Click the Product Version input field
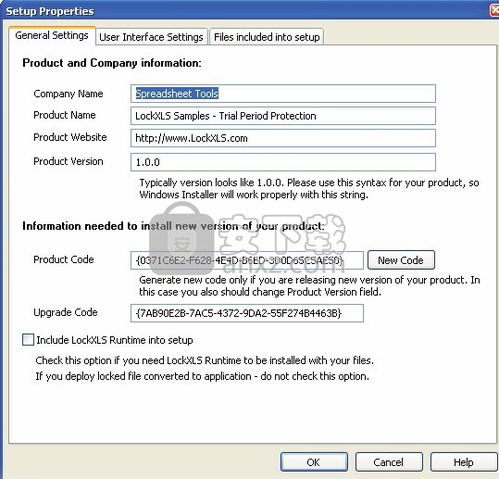499x479 pixels. 283,162
